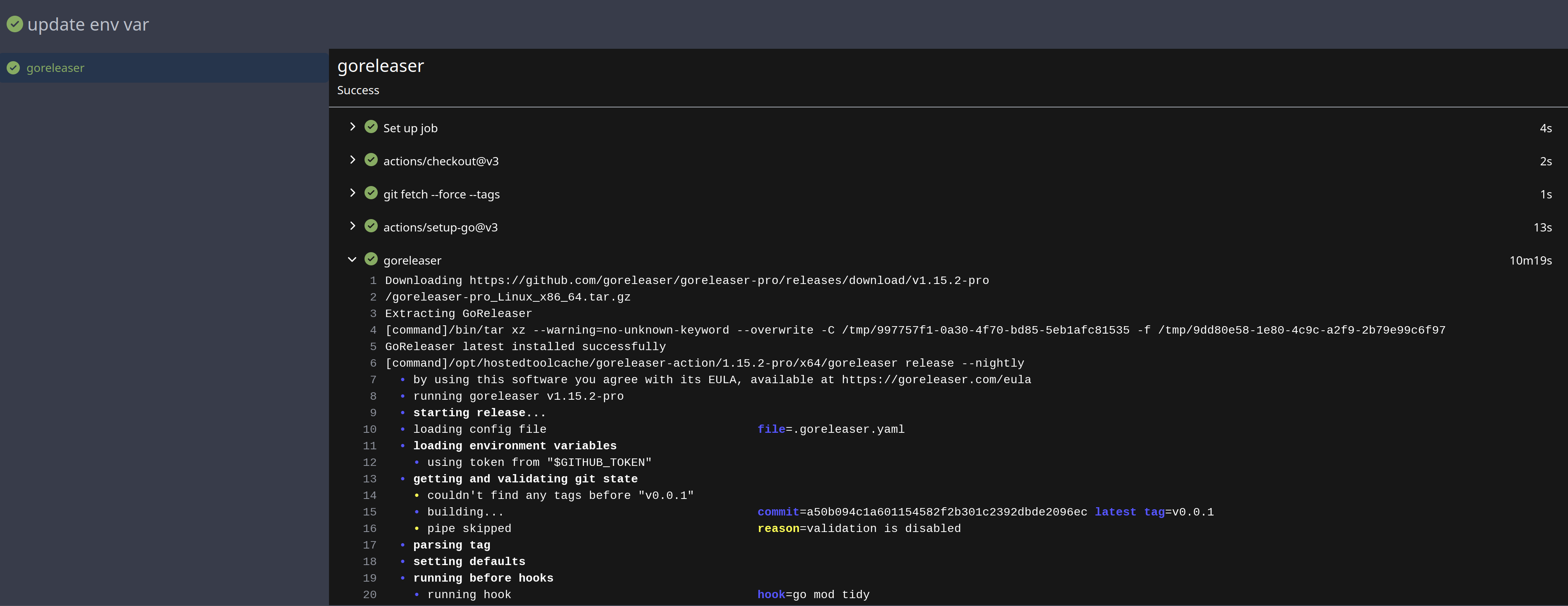Click the 'couldn't find any tags before' line

point(560,496)
